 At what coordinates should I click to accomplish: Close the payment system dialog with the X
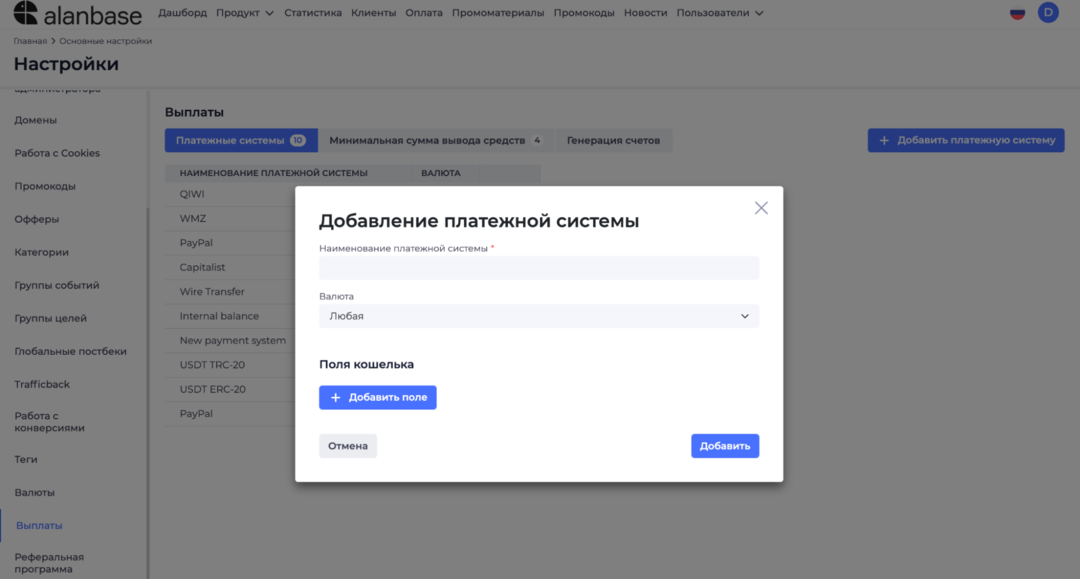(x=761, y=207)
